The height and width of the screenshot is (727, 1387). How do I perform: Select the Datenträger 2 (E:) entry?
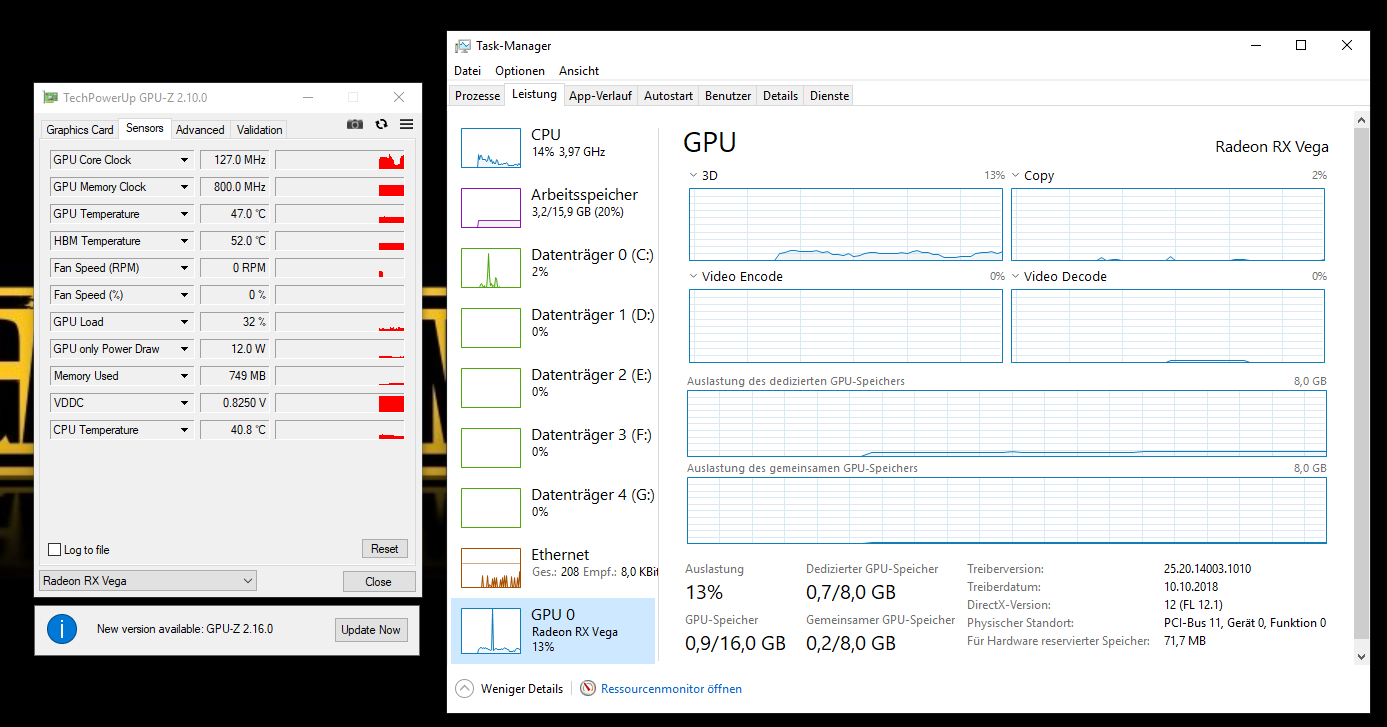pos(553,388)
